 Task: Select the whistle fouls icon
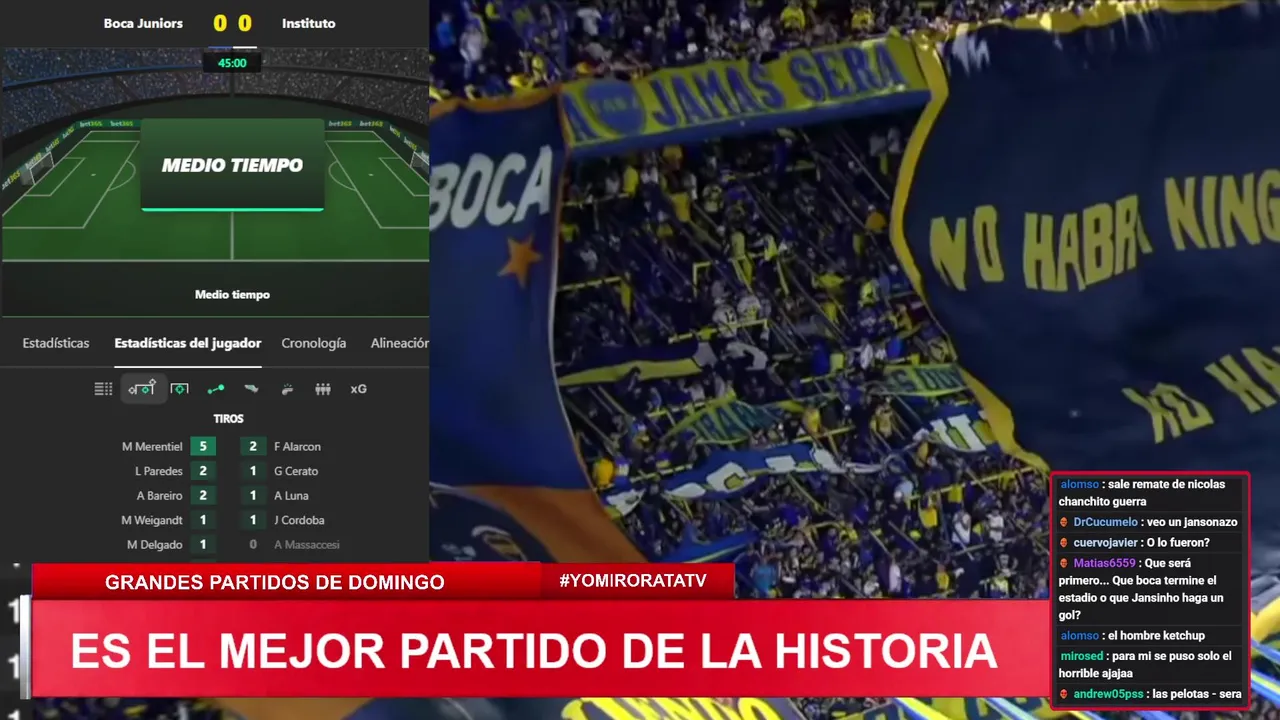tap(287, 389)
